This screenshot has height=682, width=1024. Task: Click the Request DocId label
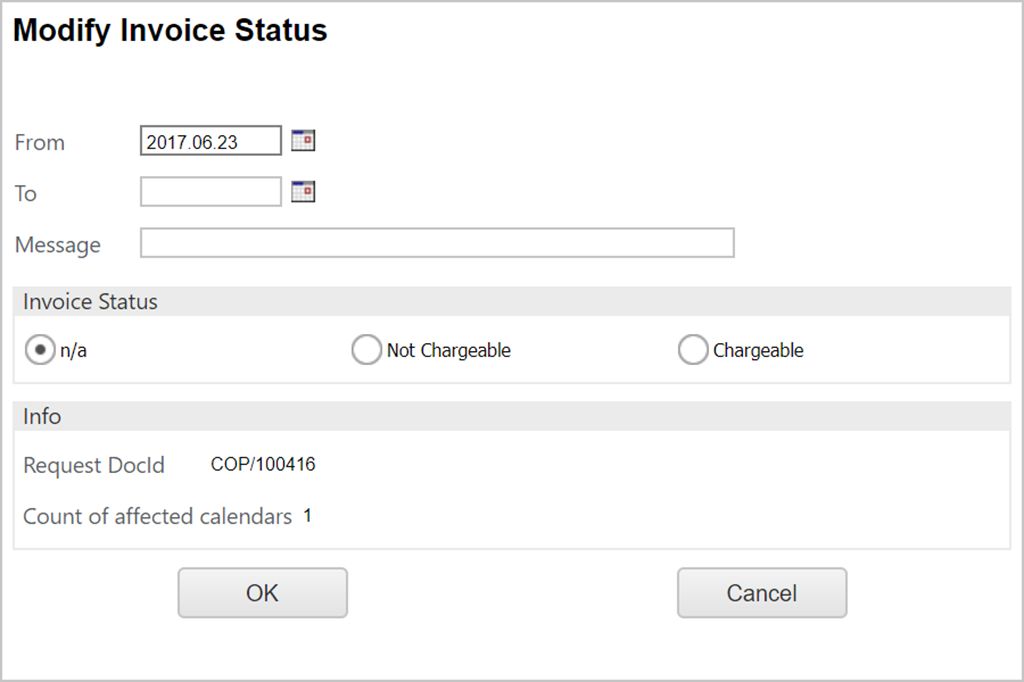pyautogui.click(x=94, y=466)
